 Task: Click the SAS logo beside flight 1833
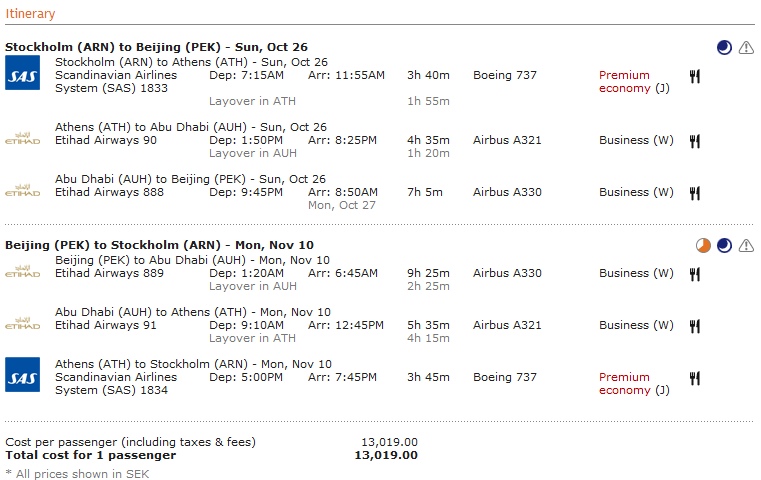click(x=22, y=73)
